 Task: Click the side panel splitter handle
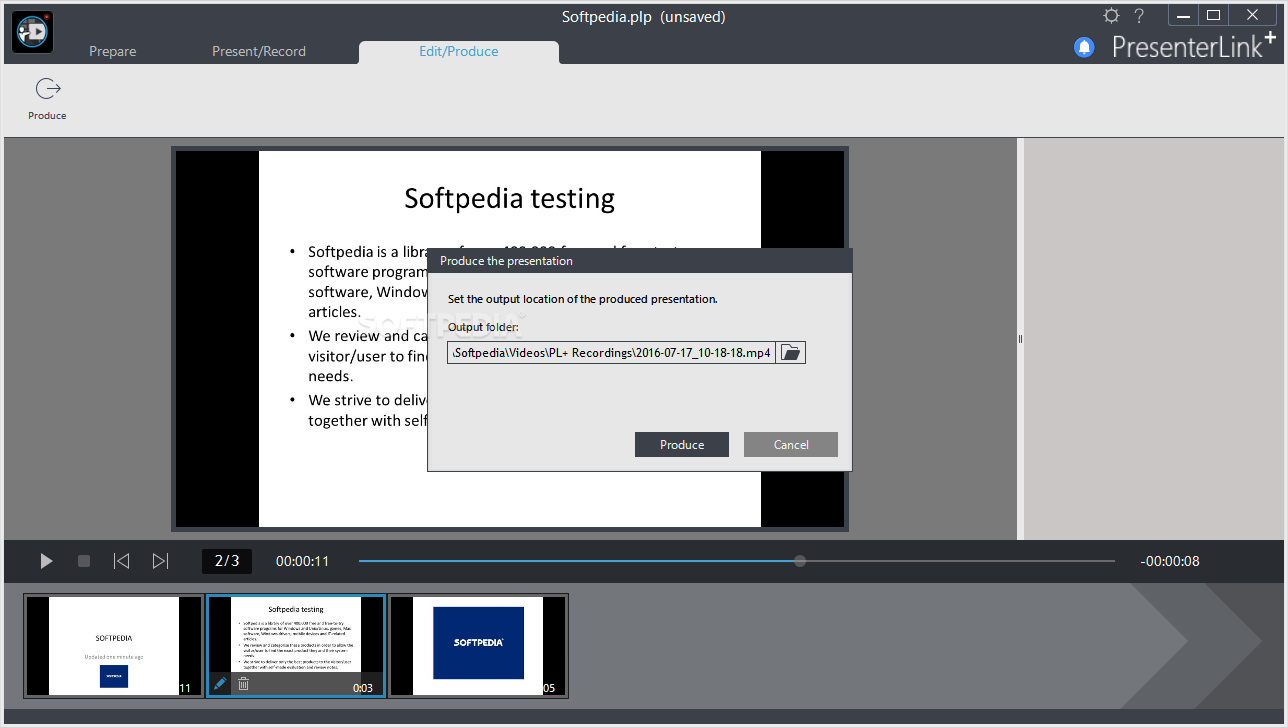pos(1020,339)
